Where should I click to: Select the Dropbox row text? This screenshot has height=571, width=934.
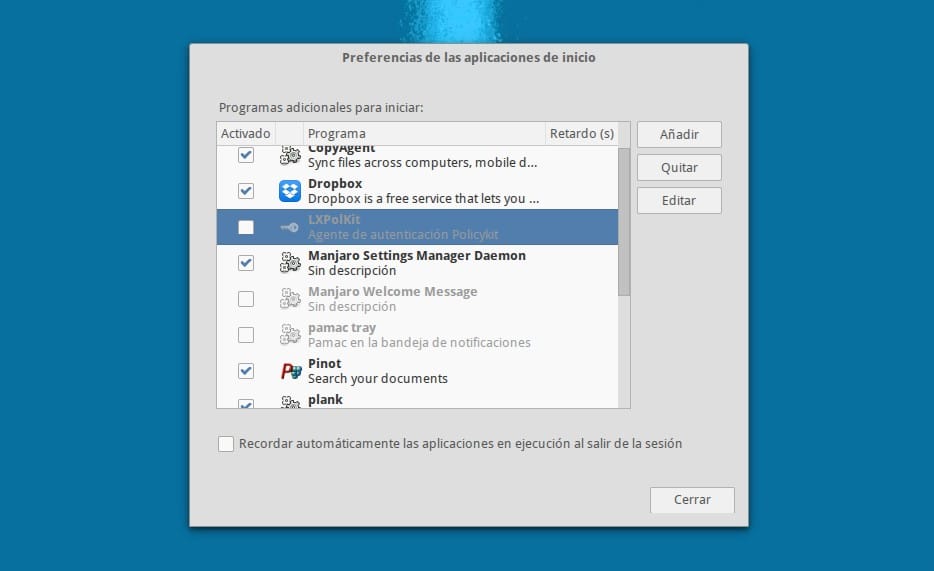click(x=424, y=191)
